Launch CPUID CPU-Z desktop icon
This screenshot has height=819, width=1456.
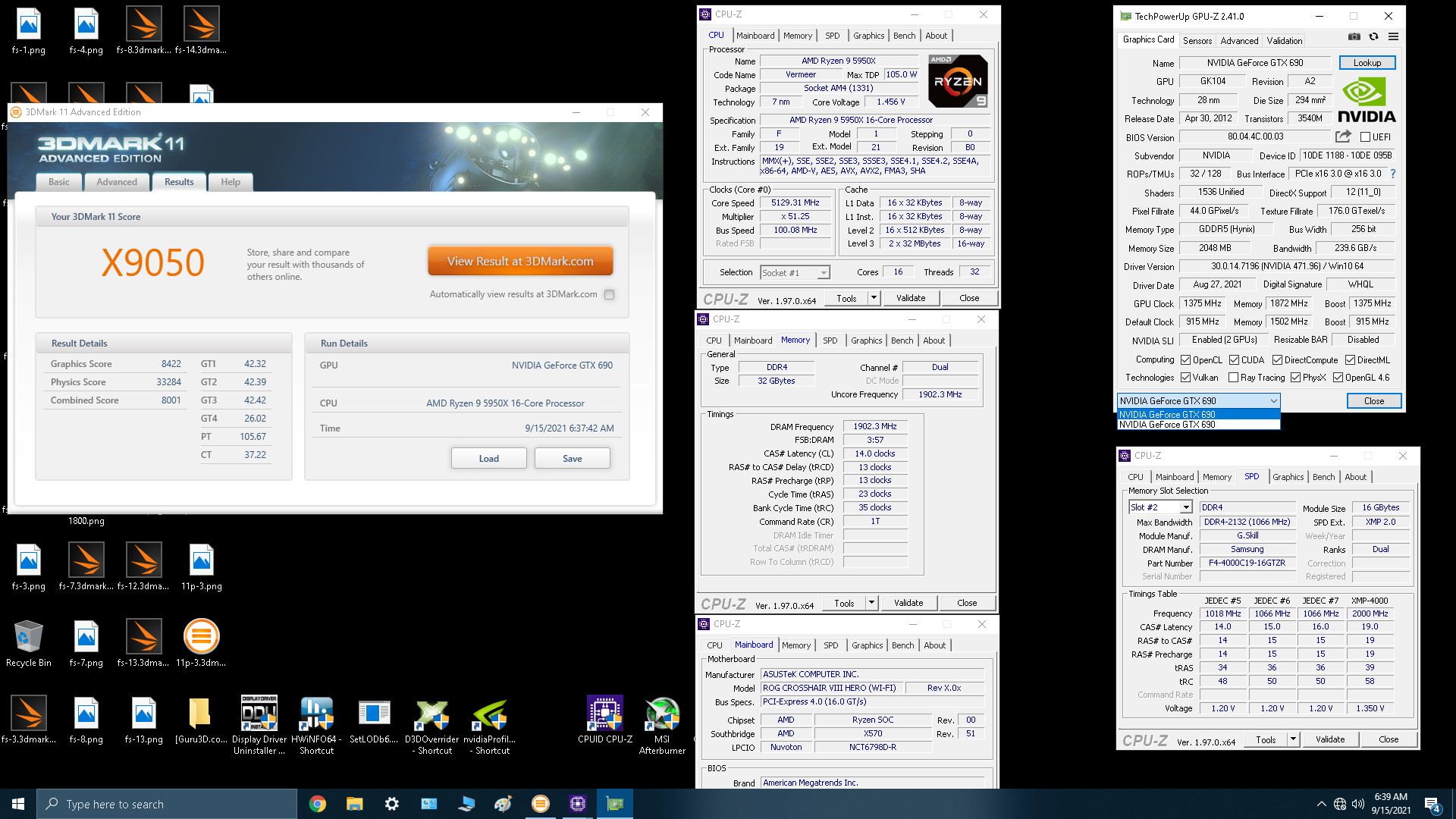pos(605,720)
